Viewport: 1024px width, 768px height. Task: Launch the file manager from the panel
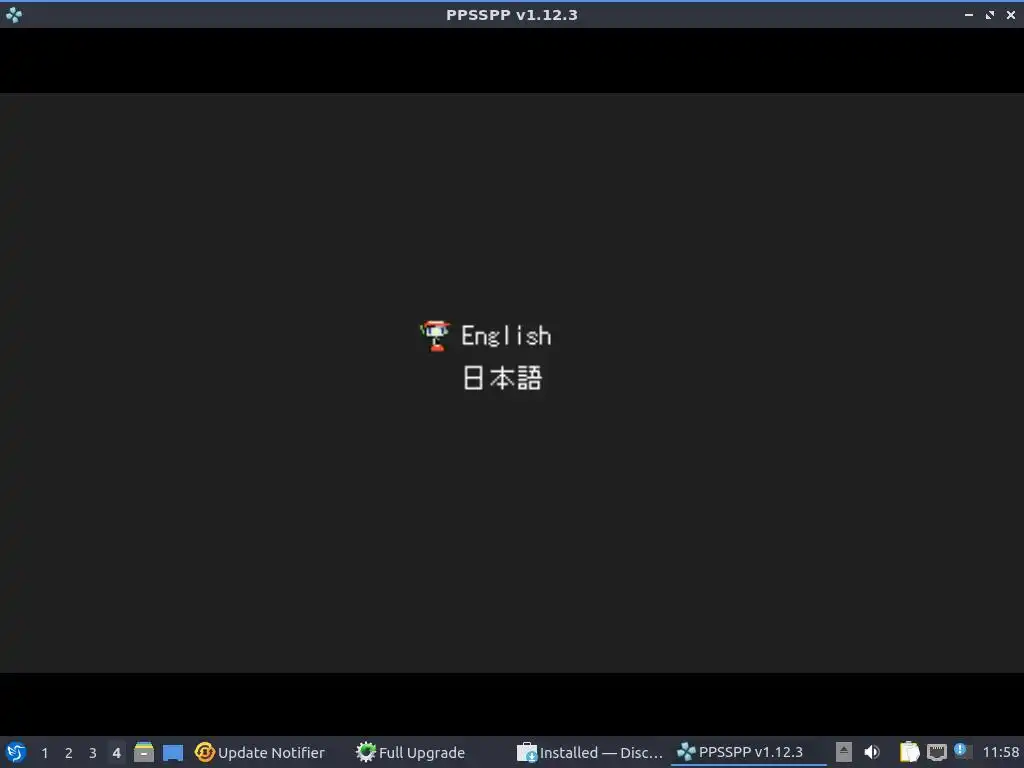(x=144, y=752)
